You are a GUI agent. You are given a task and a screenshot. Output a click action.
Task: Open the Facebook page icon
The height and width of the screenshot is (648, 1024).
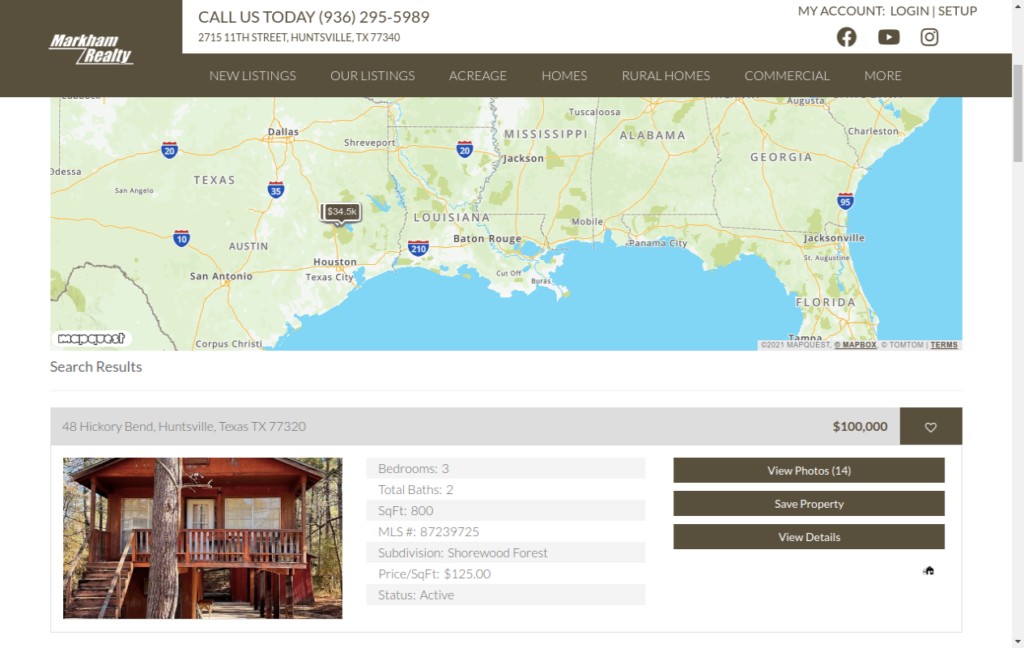tap(846, 37)
